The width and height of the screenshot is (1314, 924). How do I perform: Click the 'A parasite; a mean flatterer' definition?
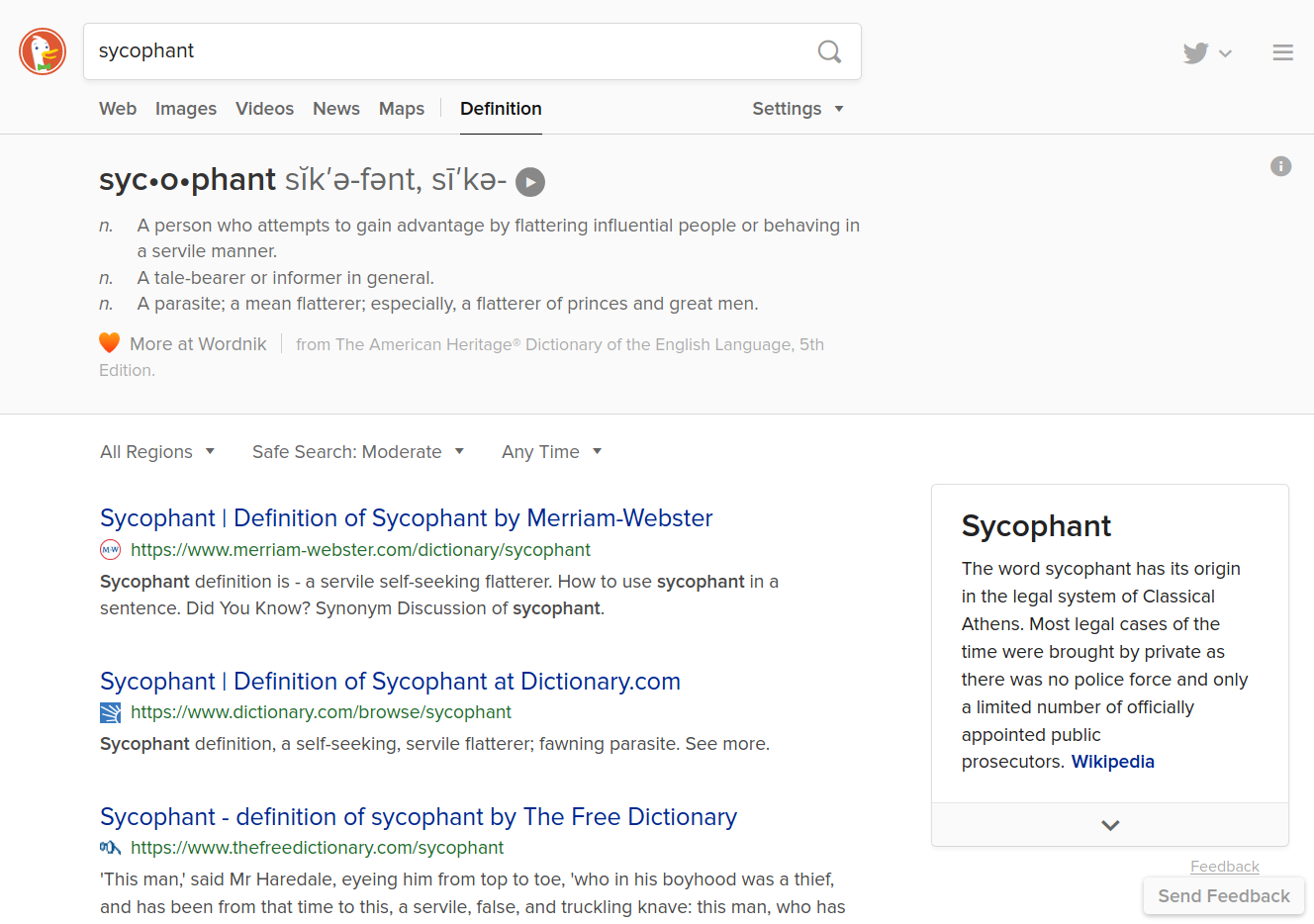447,304
